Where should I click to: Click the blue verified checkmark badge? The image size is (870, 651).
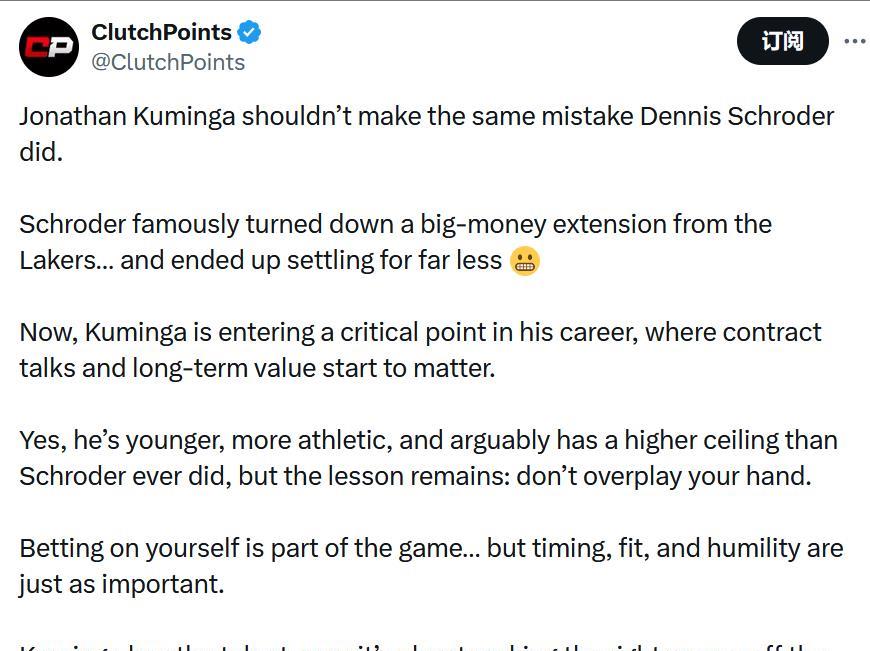pyautogui.click(x=249, y=32)
